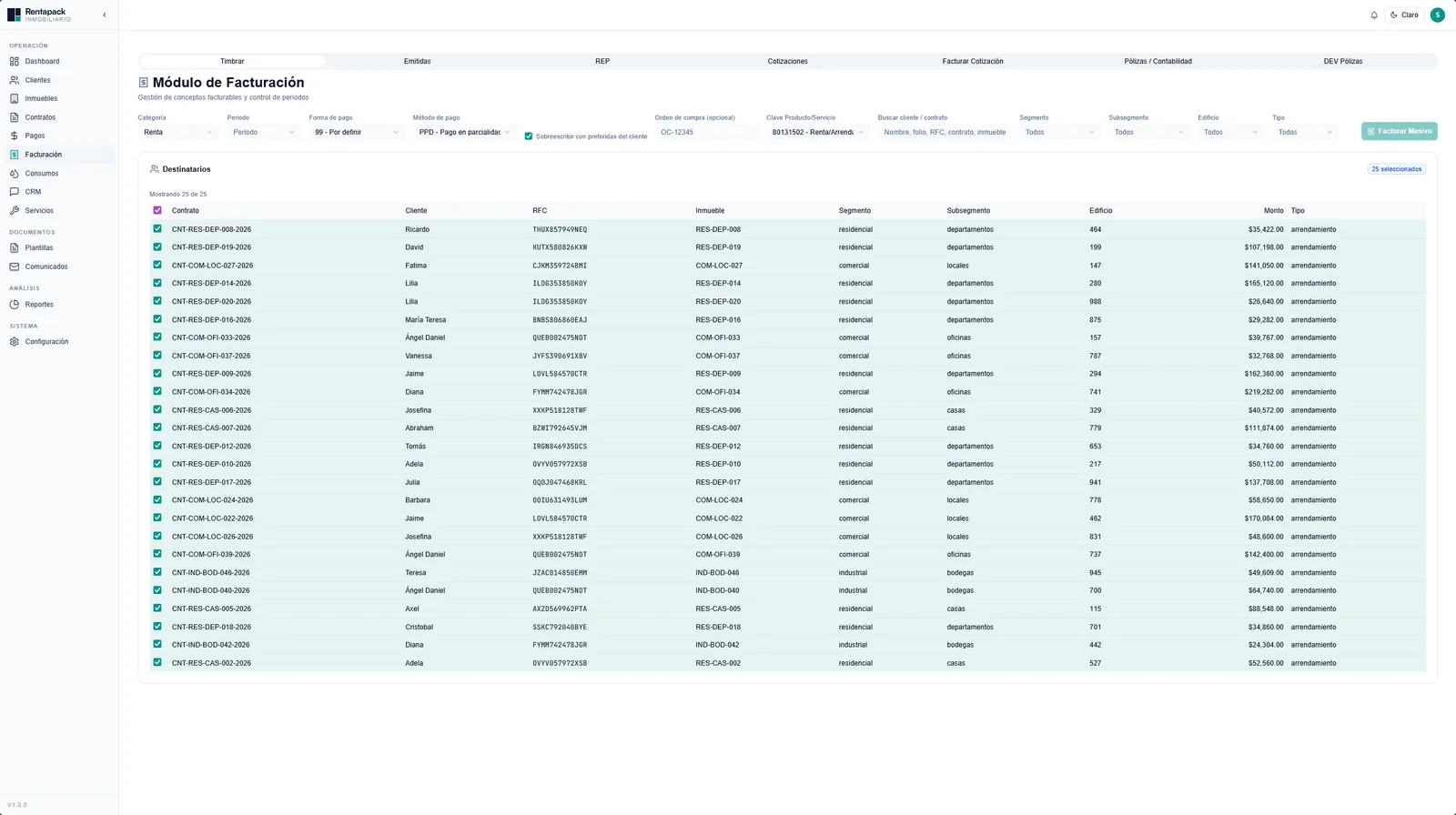The image size is (1456, 815).
Task: Switch to the Facturar Cotización tab
Action: point(973,61)
